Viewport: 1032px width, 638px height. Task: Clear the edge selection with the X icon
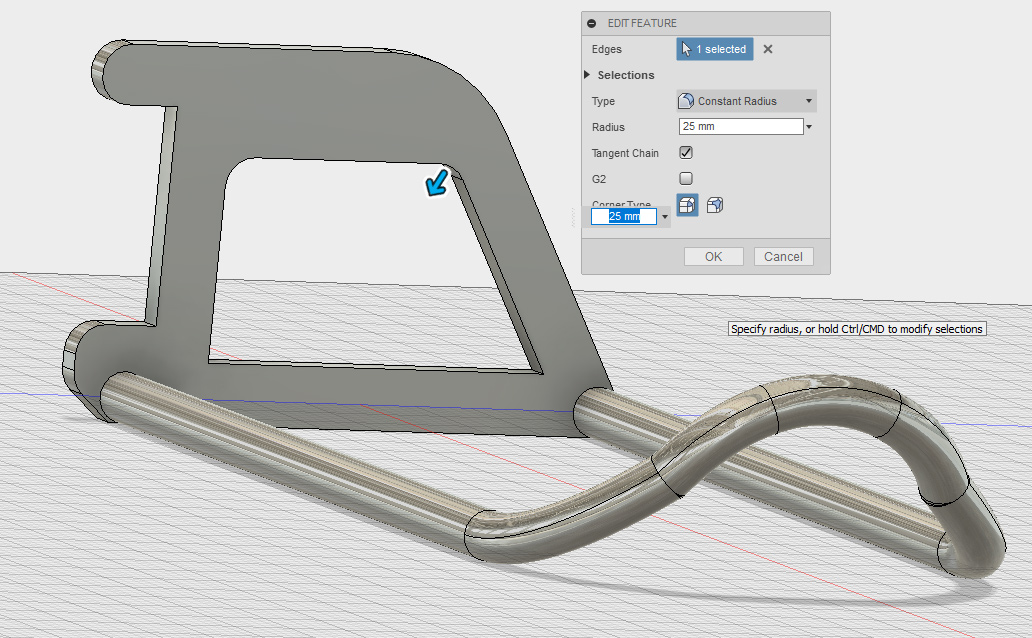point(768,49)
